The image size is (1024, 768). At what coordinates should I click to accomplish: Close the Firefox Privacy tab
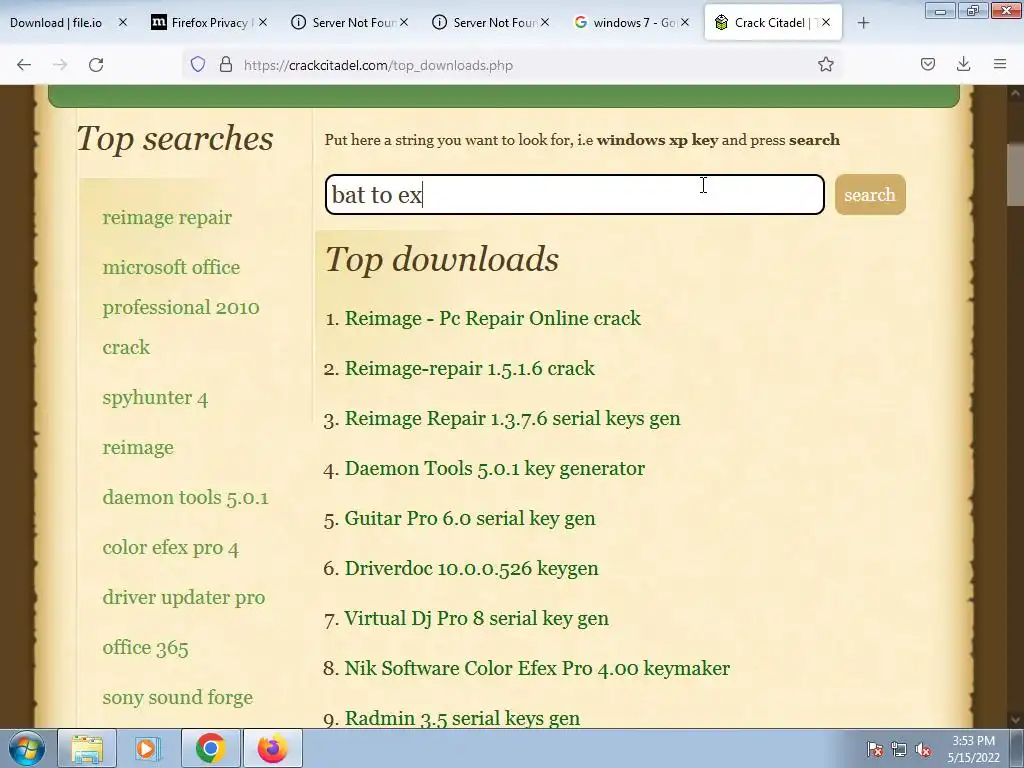263,22
